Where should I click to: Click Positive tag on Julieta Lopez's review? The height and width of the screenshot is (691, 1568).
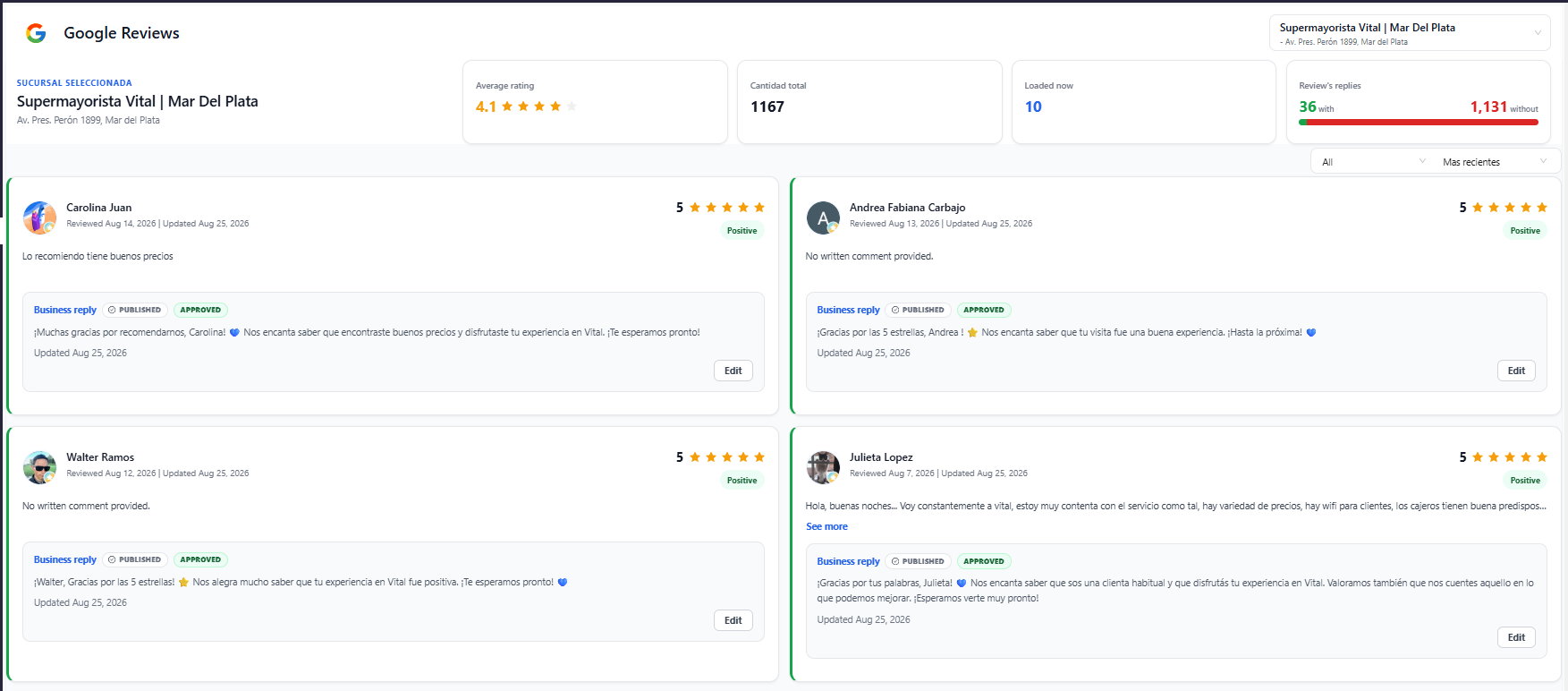[x=1525, y=481]
